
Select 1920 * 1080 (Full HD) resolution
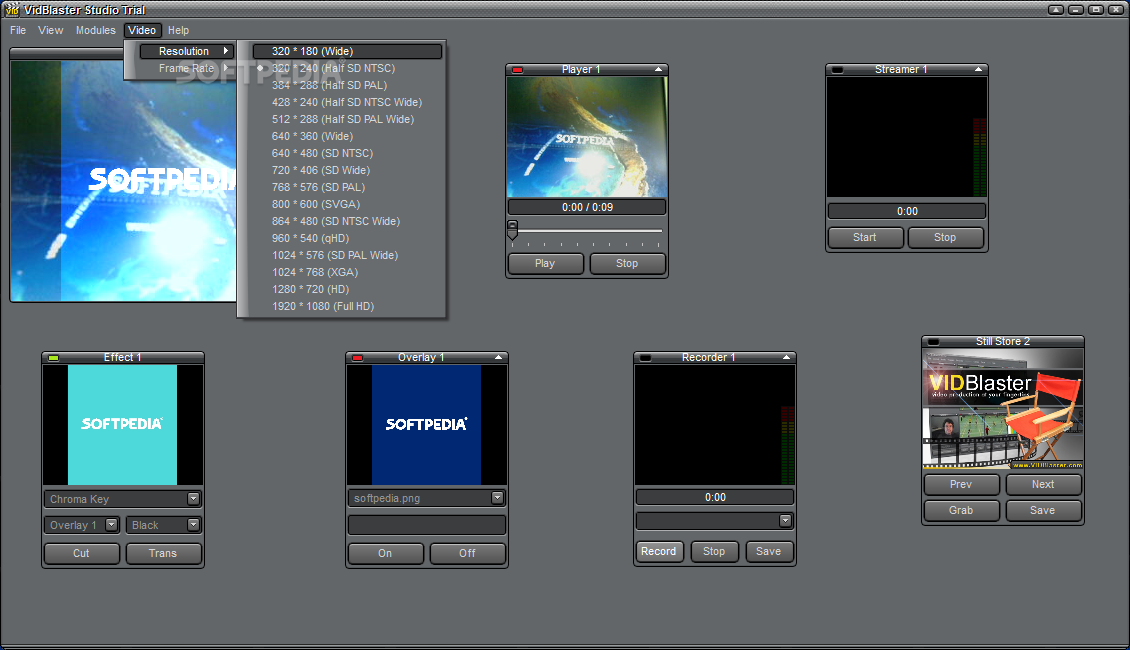(x=347, y=306)
